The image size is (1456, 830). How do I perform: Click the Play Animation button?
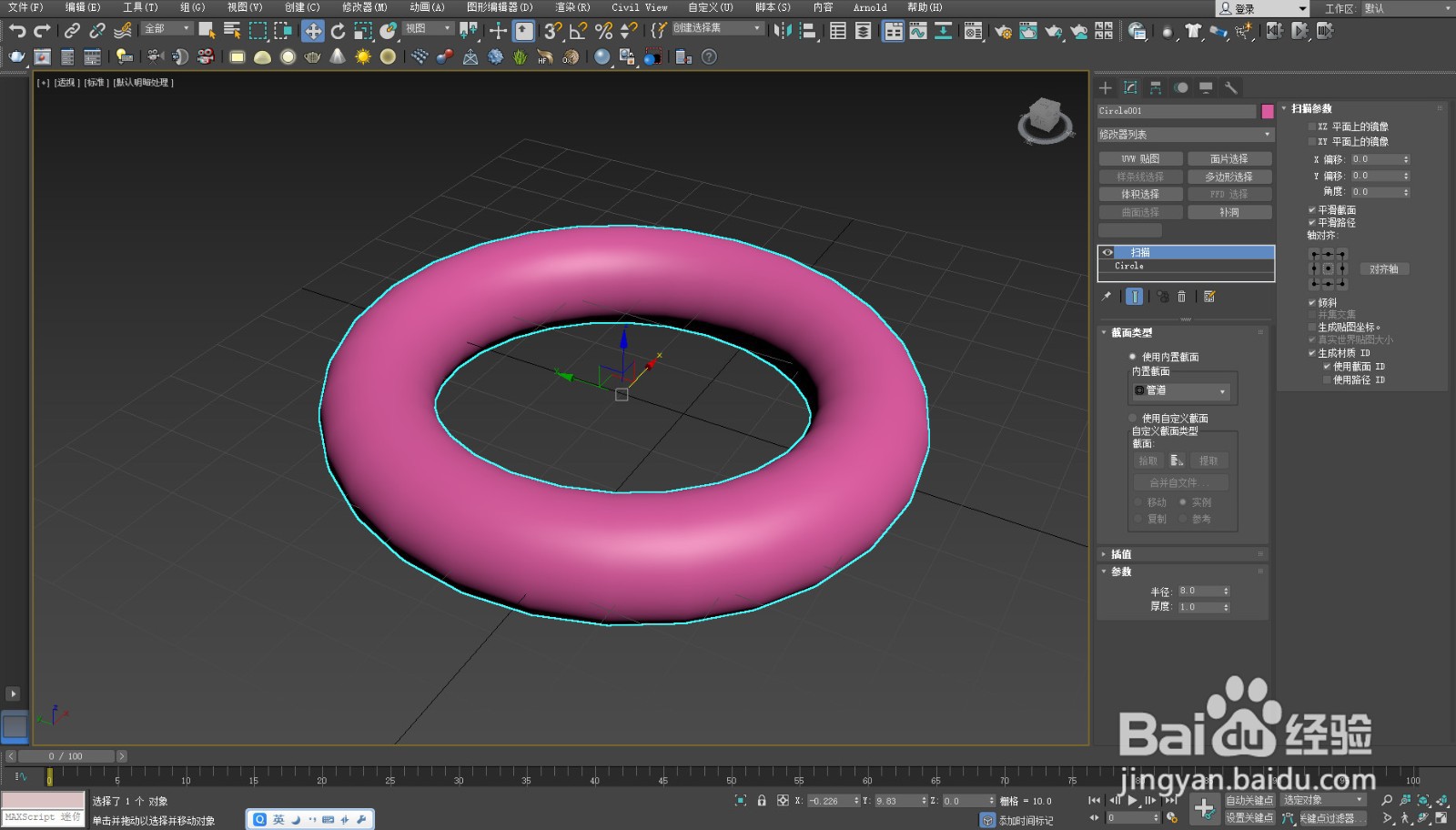coord(1133,801)
